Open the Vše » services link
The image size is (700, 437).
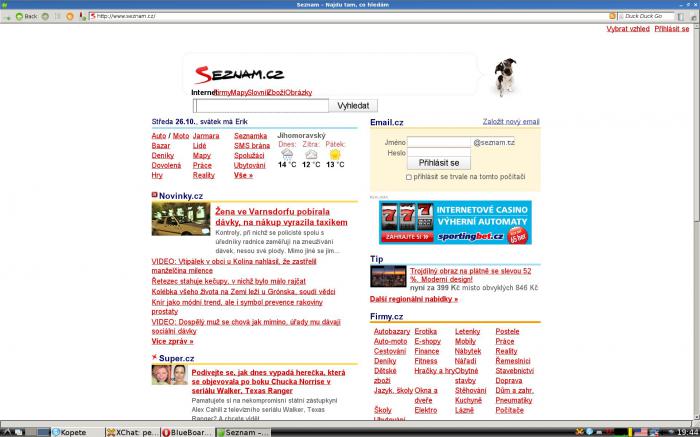[243, 175]
